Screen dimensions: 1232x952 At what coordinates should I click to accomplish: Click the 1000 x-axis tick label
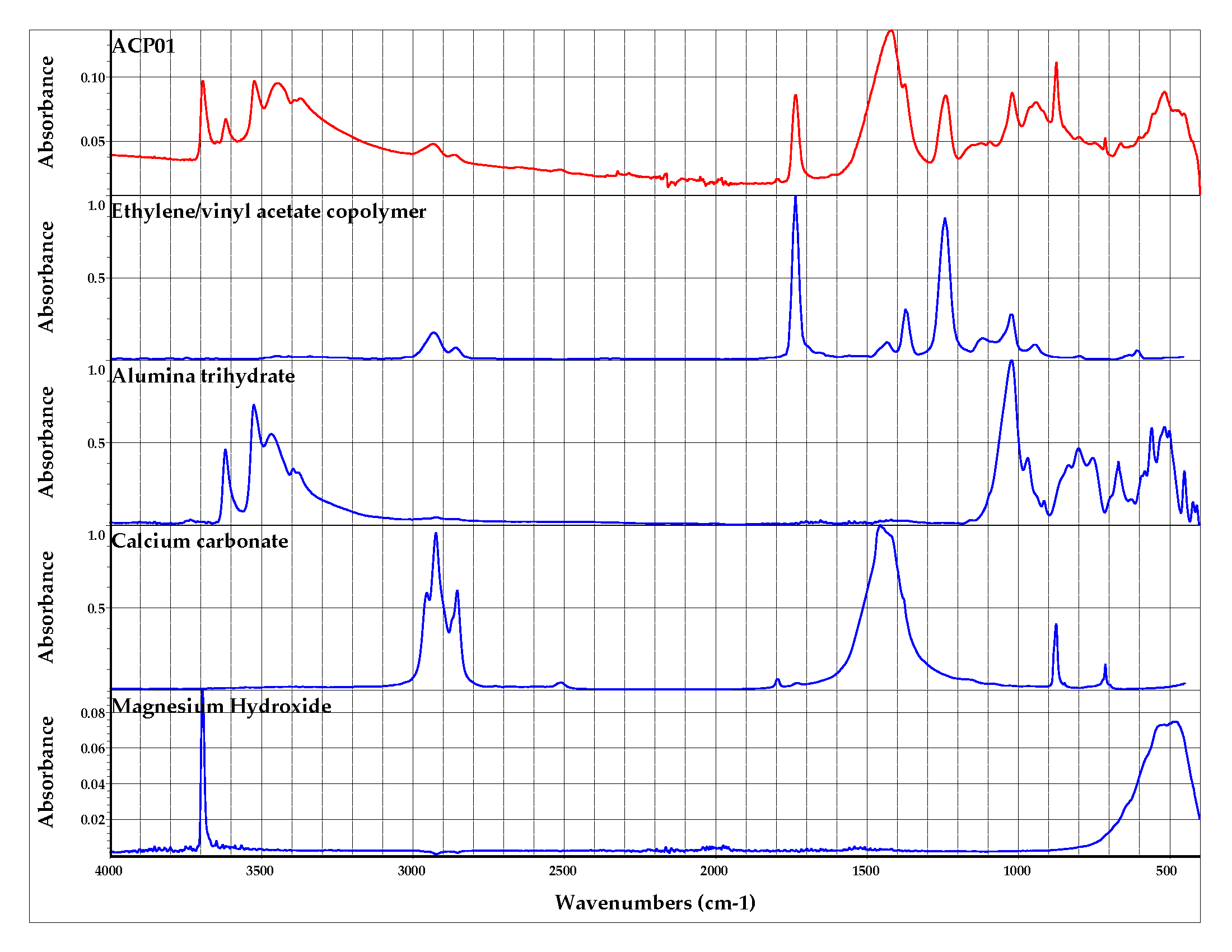(x=1017, y=871)
